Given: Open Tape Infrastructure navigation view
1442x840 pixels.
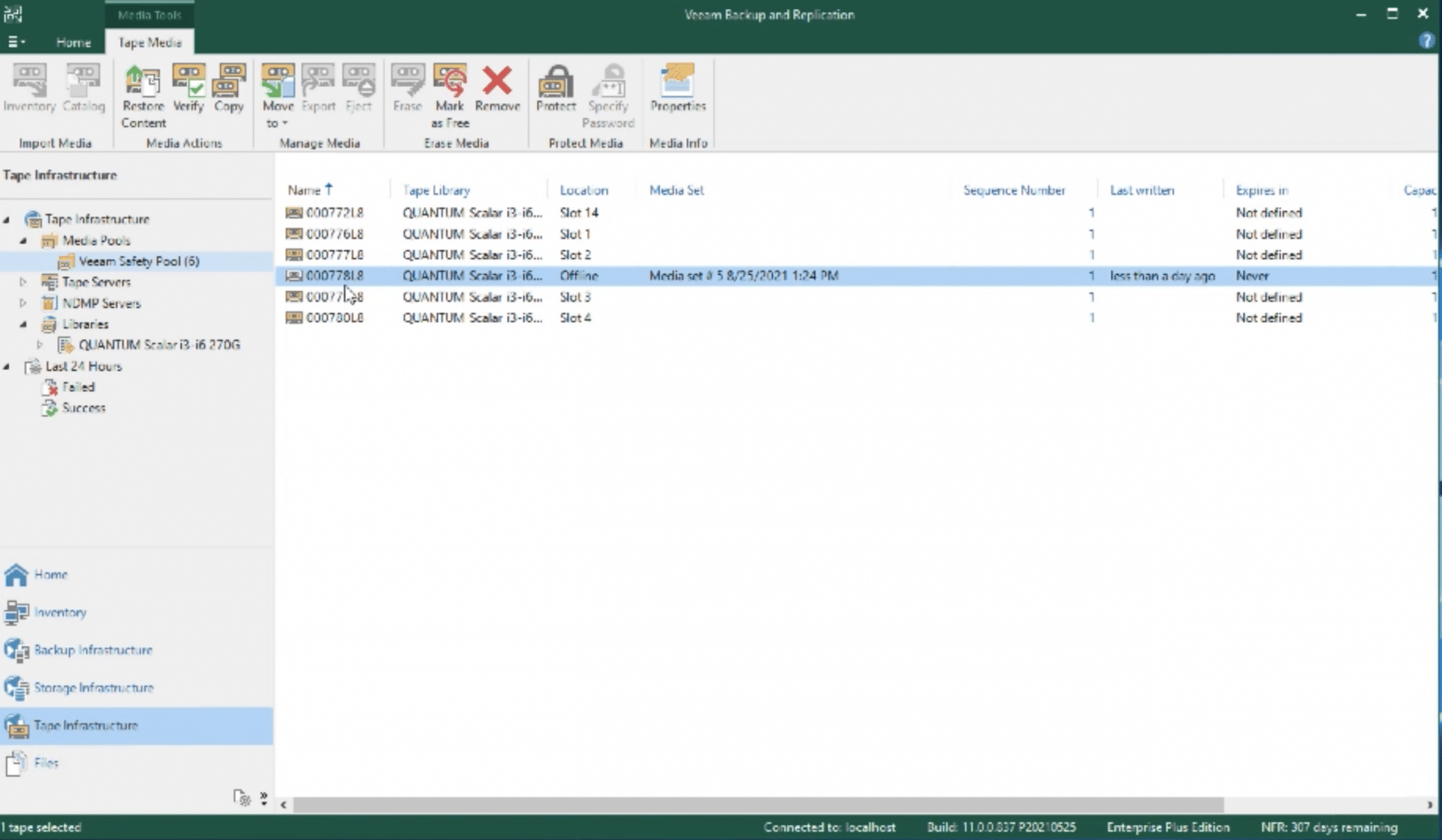Looking at the screenshot, I should 136,726.
